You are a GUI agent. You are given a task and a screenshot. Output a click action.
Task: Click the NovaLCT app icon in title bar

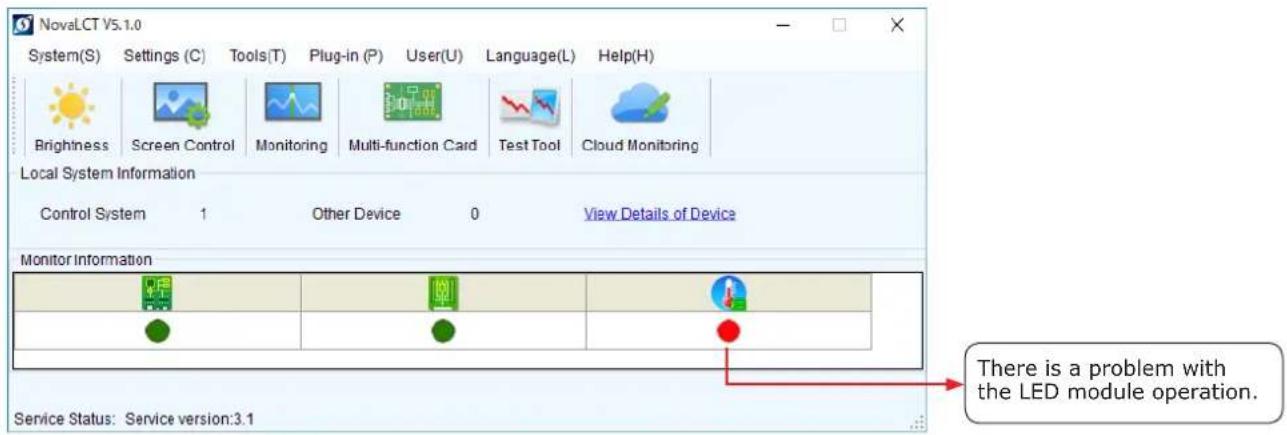pyautogui.click(x=24, y=24)
